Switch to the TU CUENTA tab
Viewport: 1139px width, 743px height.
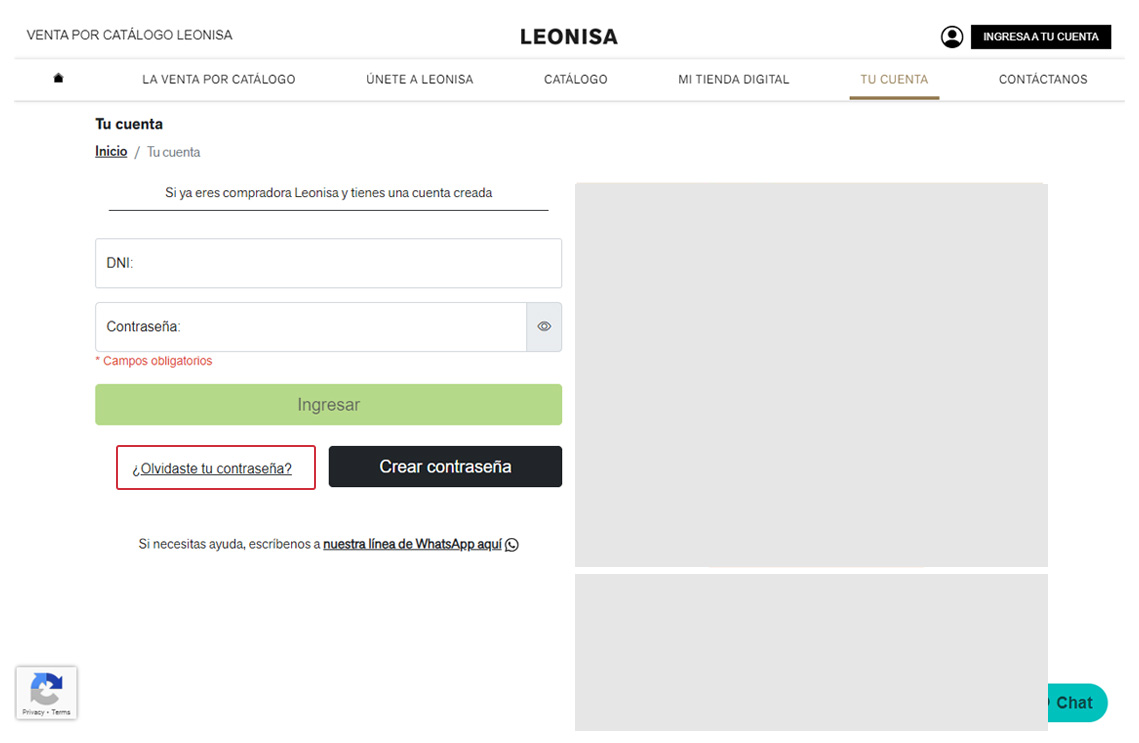[894, 79]
